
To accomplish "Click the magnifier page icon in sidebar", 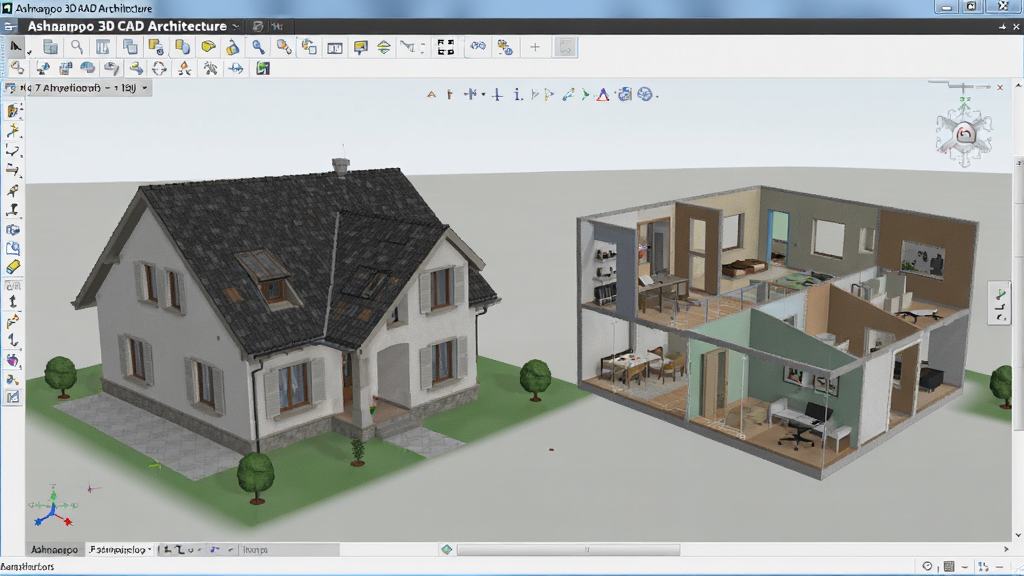I will point(13,249).
